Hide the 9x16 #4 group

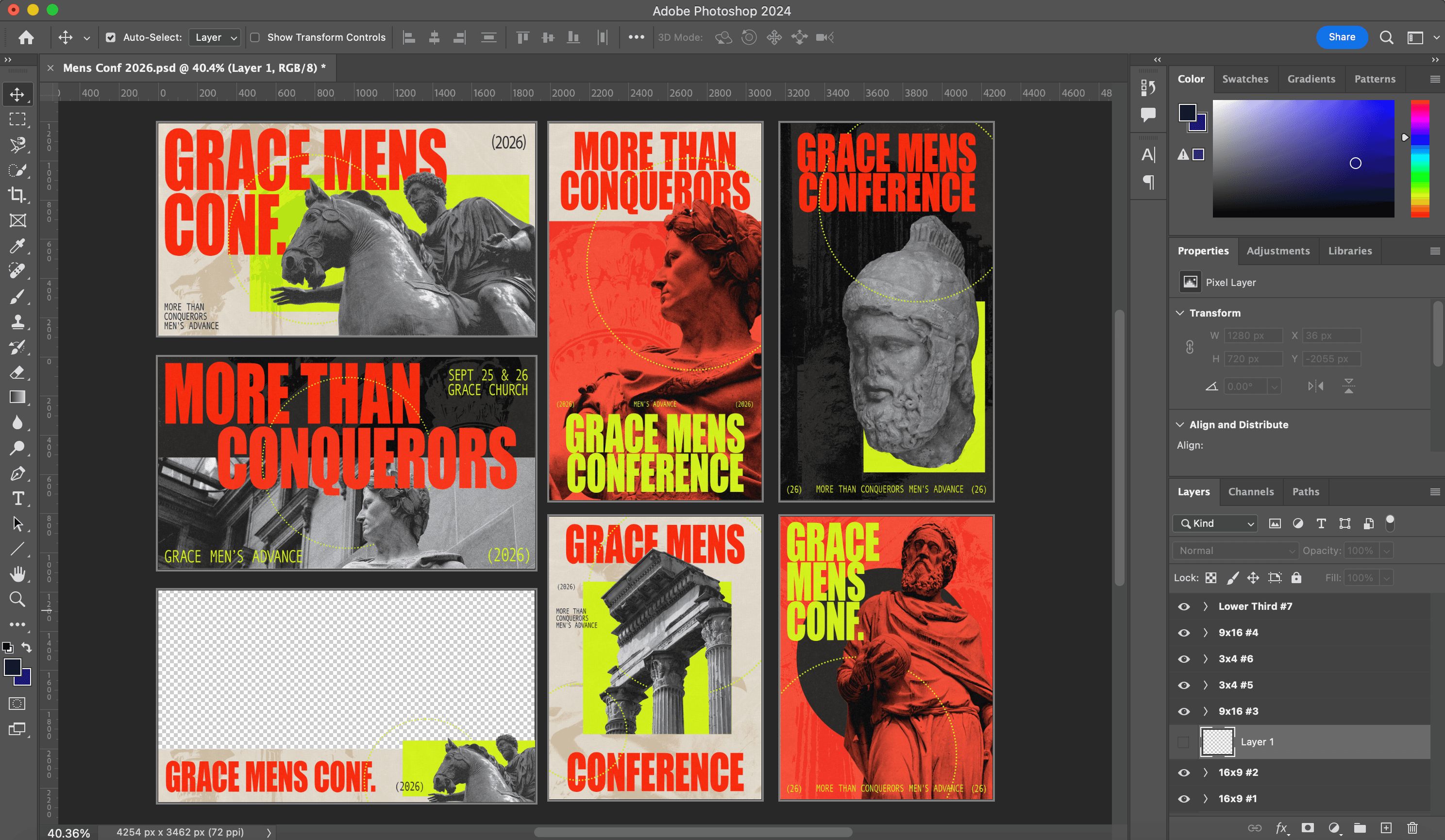pos(1183,633)
